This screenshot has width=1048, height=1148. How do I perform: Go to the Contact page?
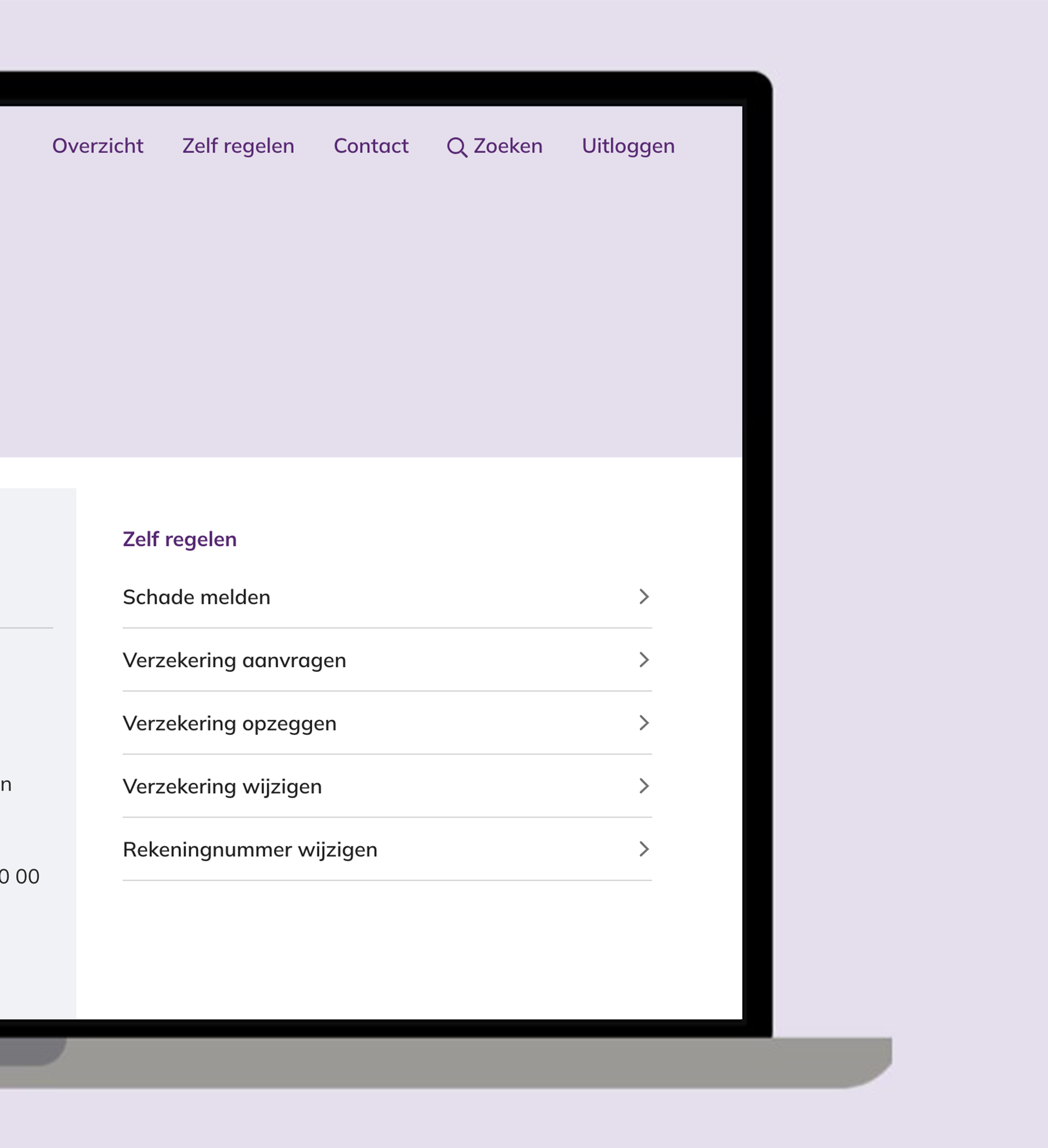tap(371, 146)
